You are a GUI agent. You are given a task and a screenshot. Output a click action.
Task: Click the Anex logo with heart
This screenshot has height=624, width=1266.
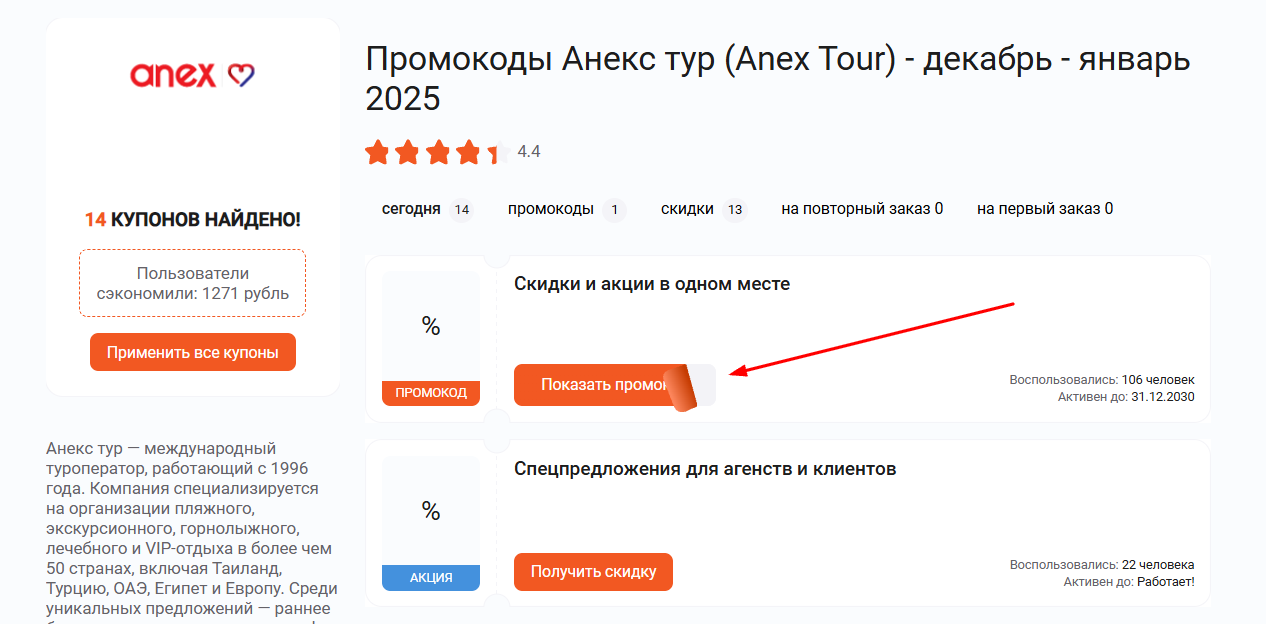tap(191, 73)
